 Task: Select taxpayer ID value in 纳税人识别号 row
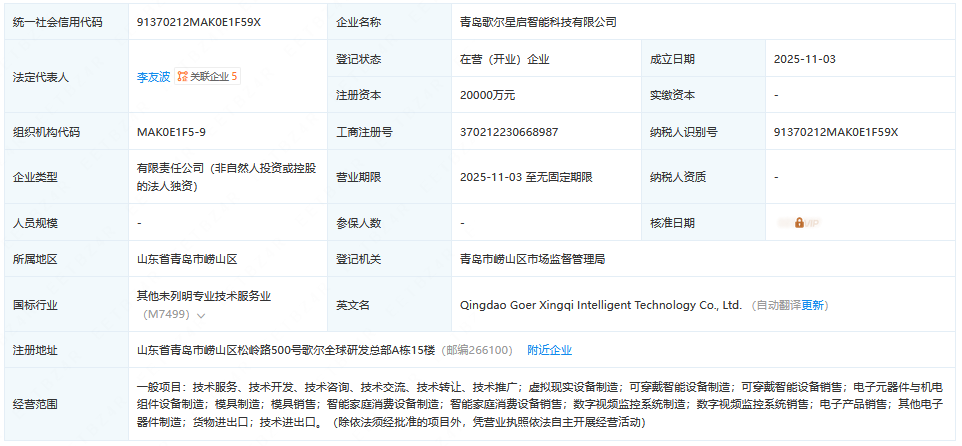[836, 132]
